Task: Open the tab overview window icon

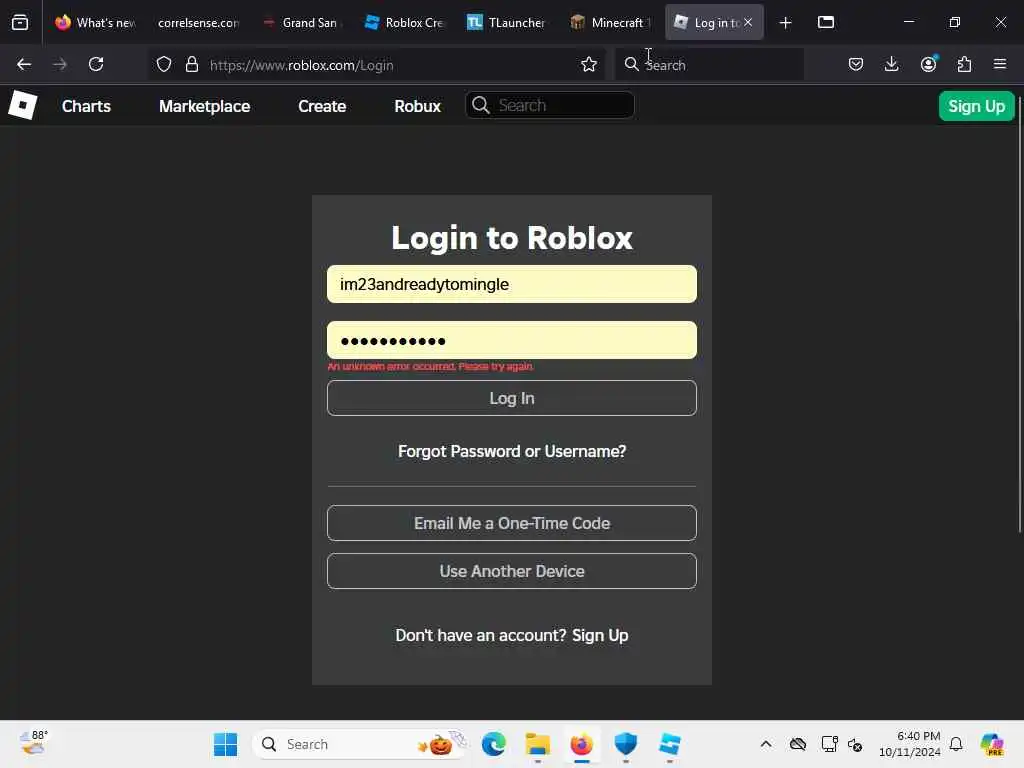Action: click(826, 23)
